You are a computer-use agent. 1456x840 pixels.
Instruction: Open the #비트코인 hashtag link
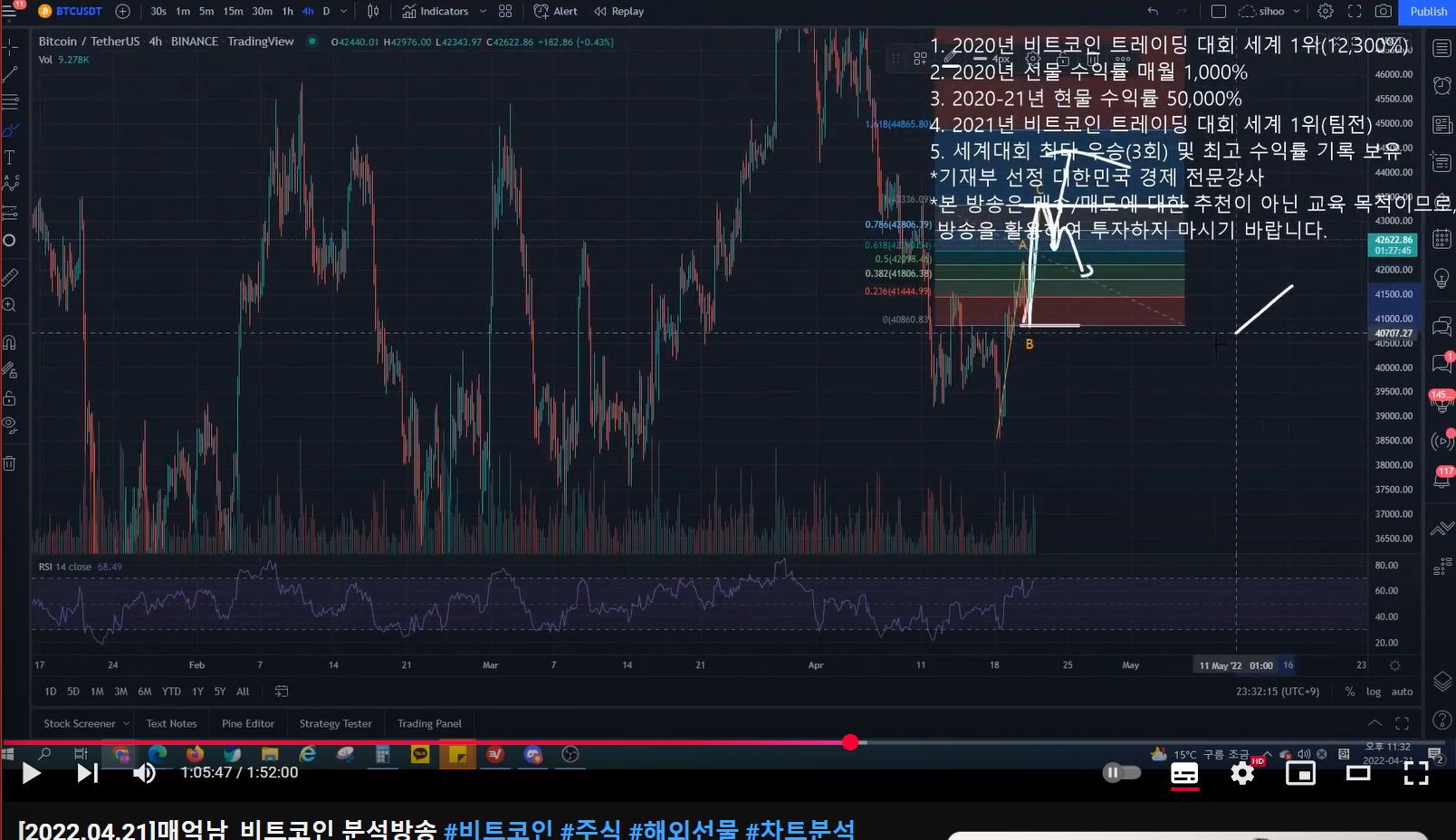(x=498, y=828)
